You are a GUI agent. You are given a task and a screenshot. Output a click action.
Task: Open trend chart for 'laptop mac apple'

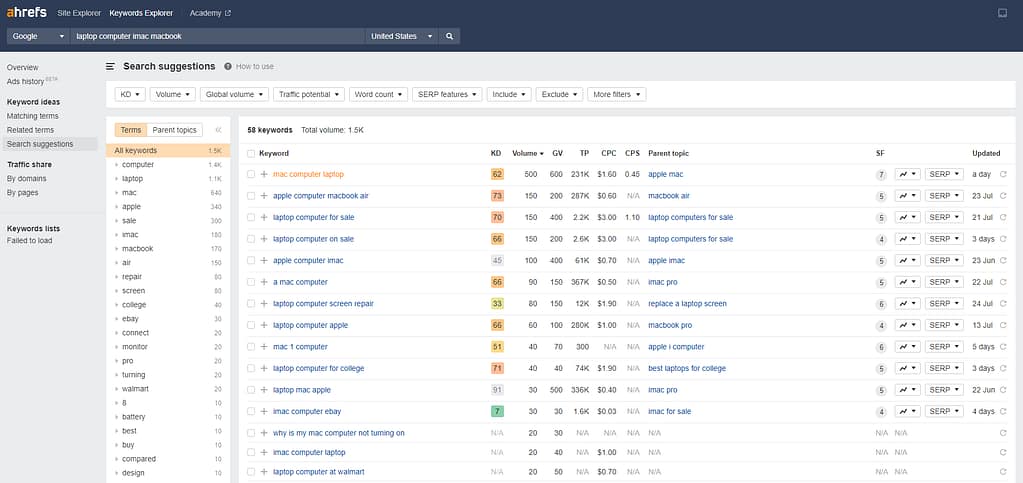click(x=908, y=390)
